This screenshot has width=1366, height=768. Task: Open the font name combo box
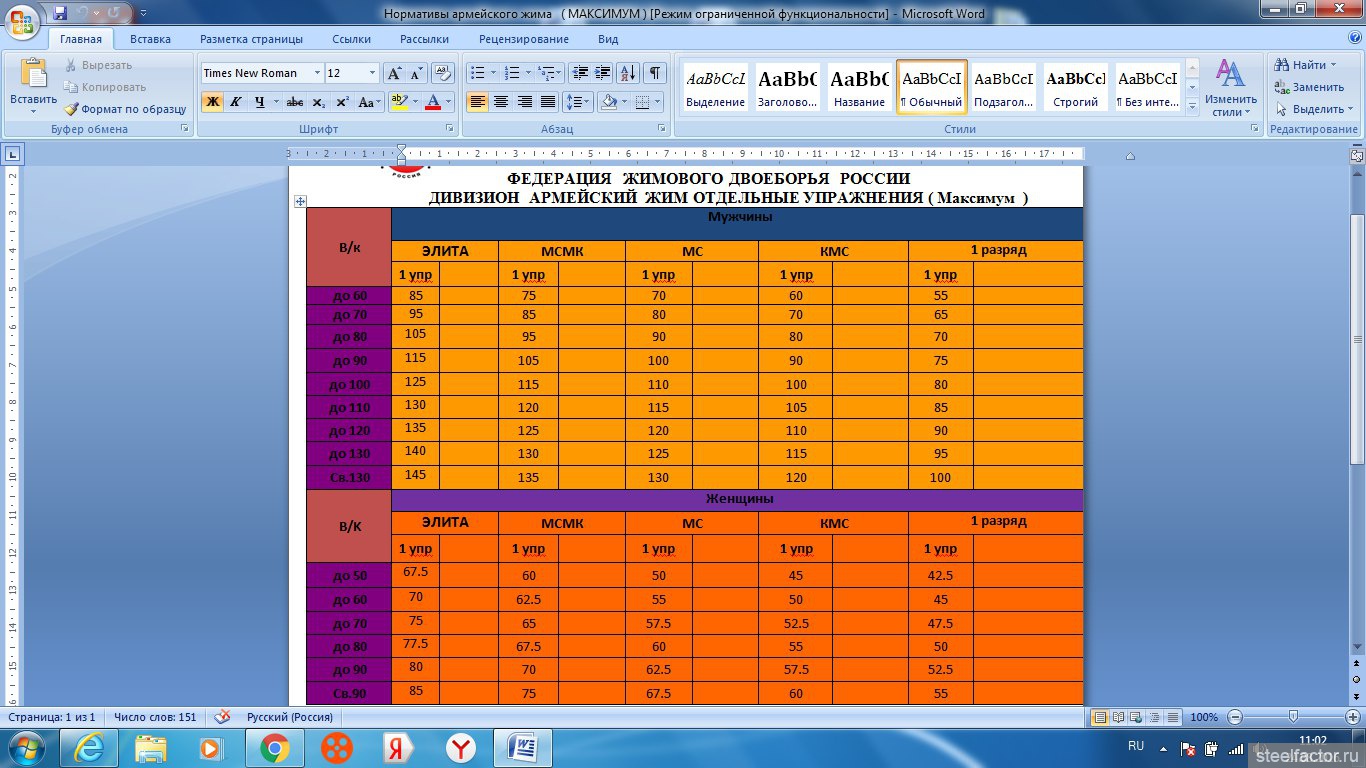coord(262,73)
